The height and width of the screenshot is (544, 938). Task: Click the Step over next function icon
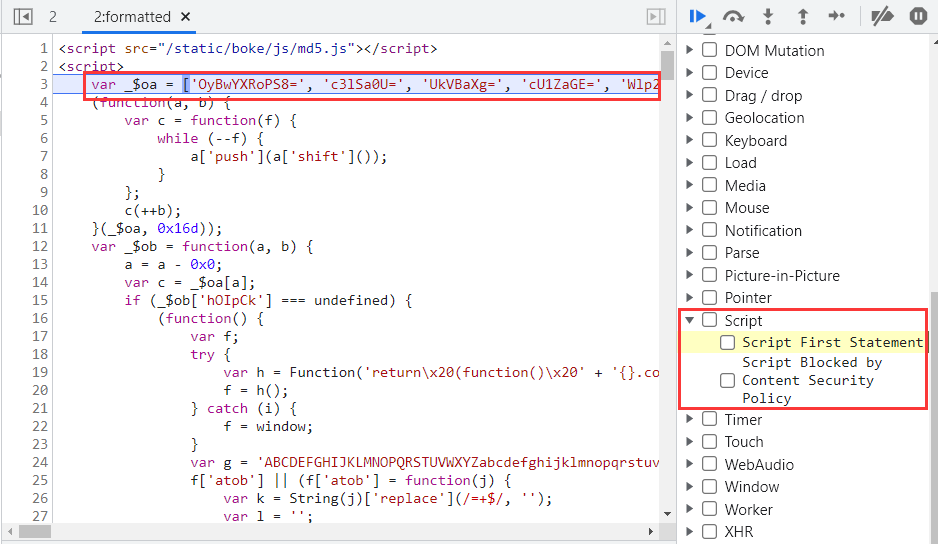(734, 16)
